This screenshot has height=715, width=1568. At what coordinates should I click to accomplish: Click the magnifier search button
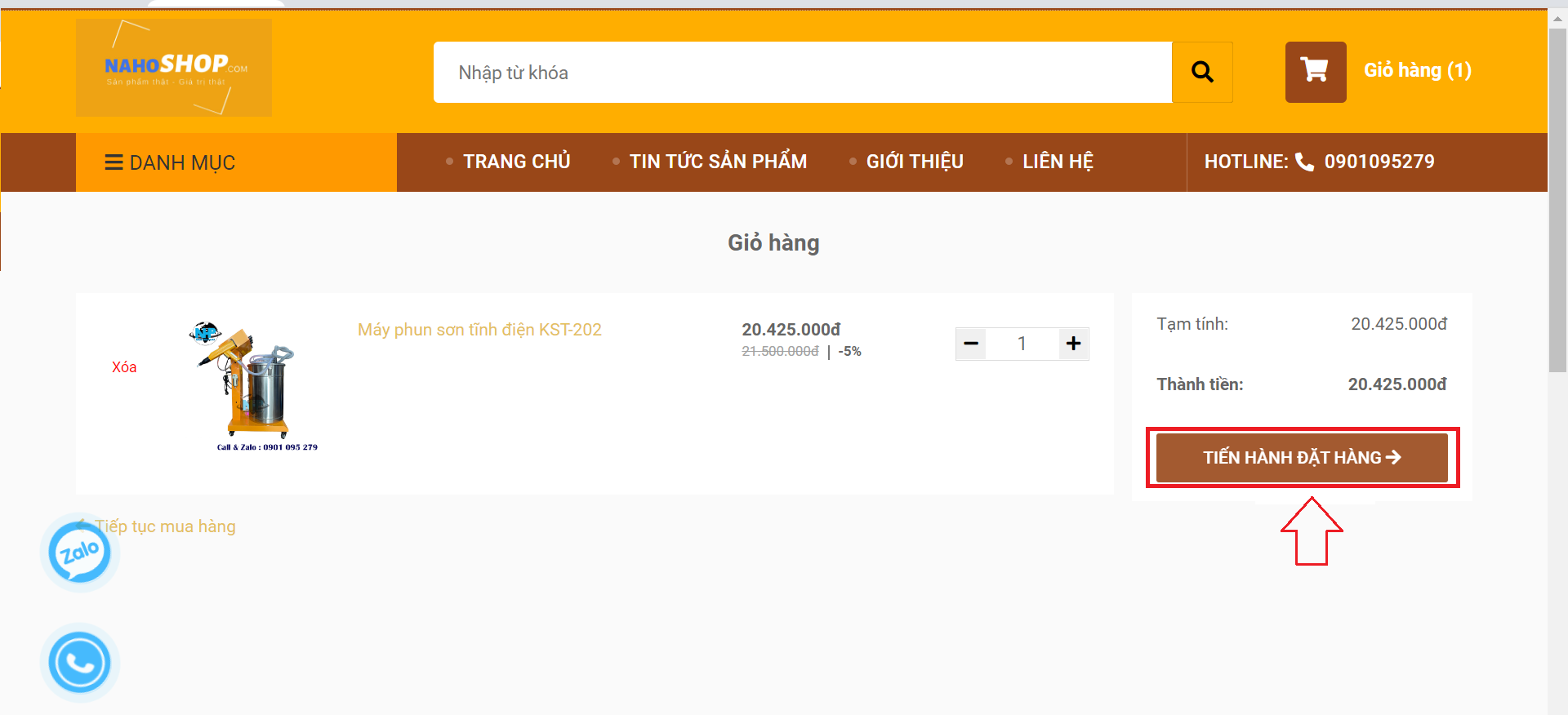(x=1201, y=73)
